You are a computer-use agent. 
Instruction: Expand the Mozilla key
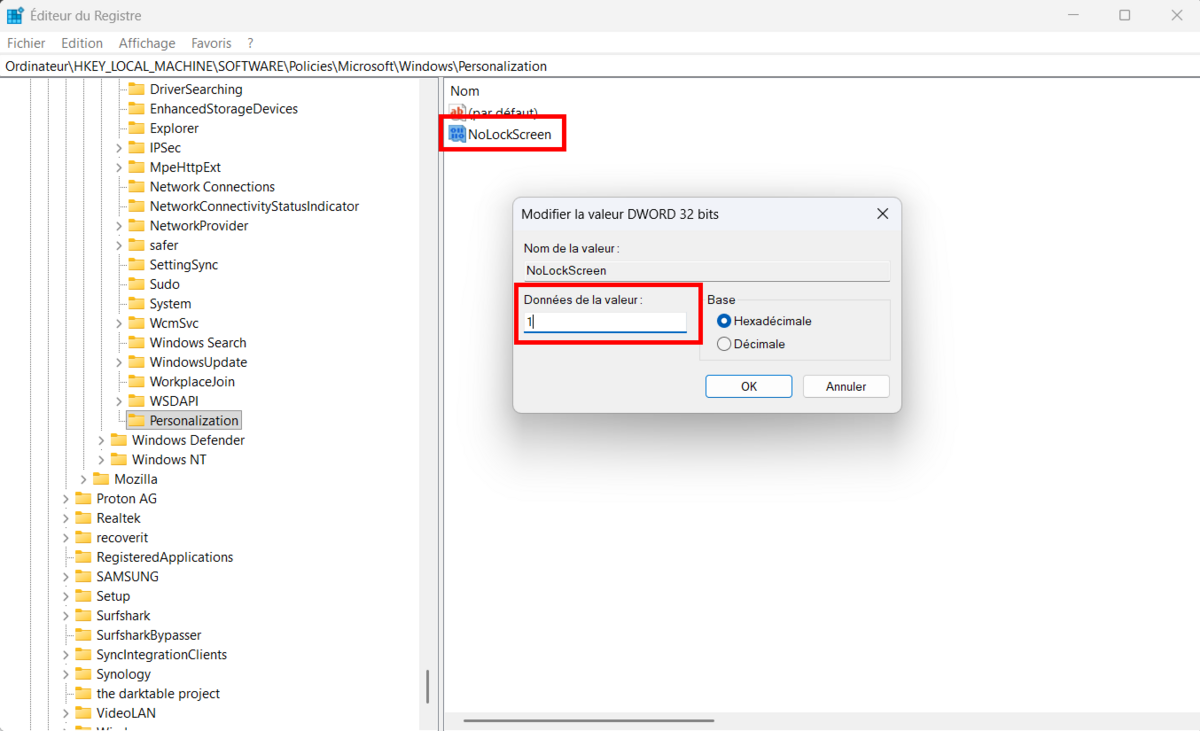(x=84, y=479)
